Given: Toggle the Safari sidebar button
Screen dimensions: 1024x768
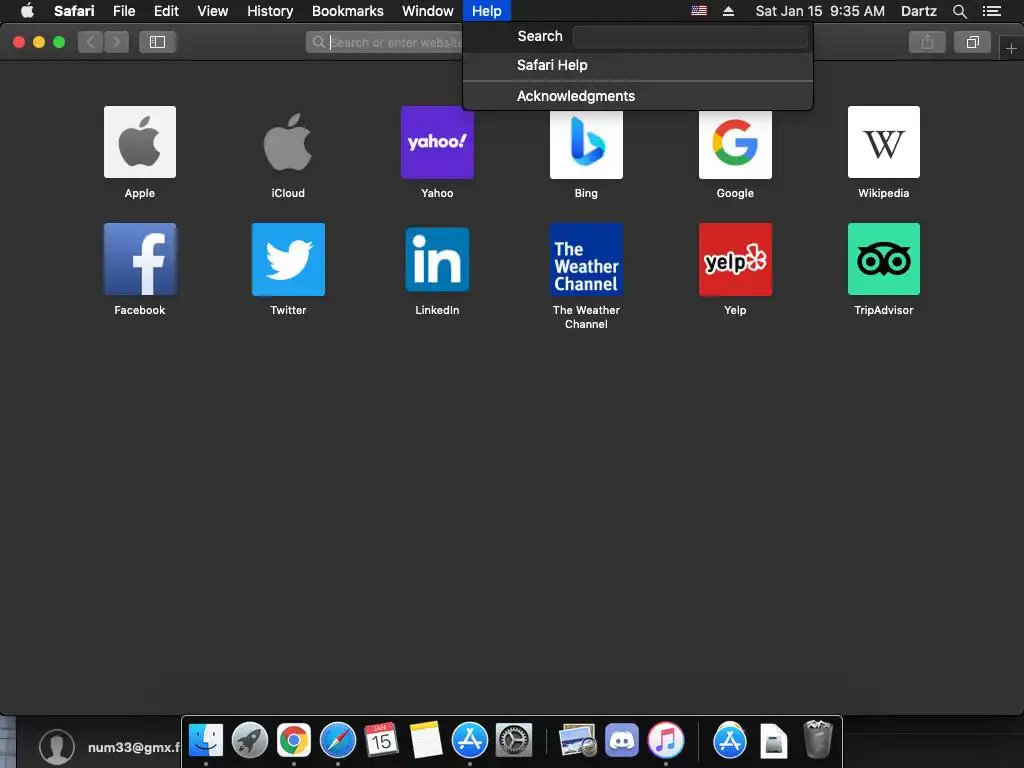Looking at the screenshot, I should 157,42.
